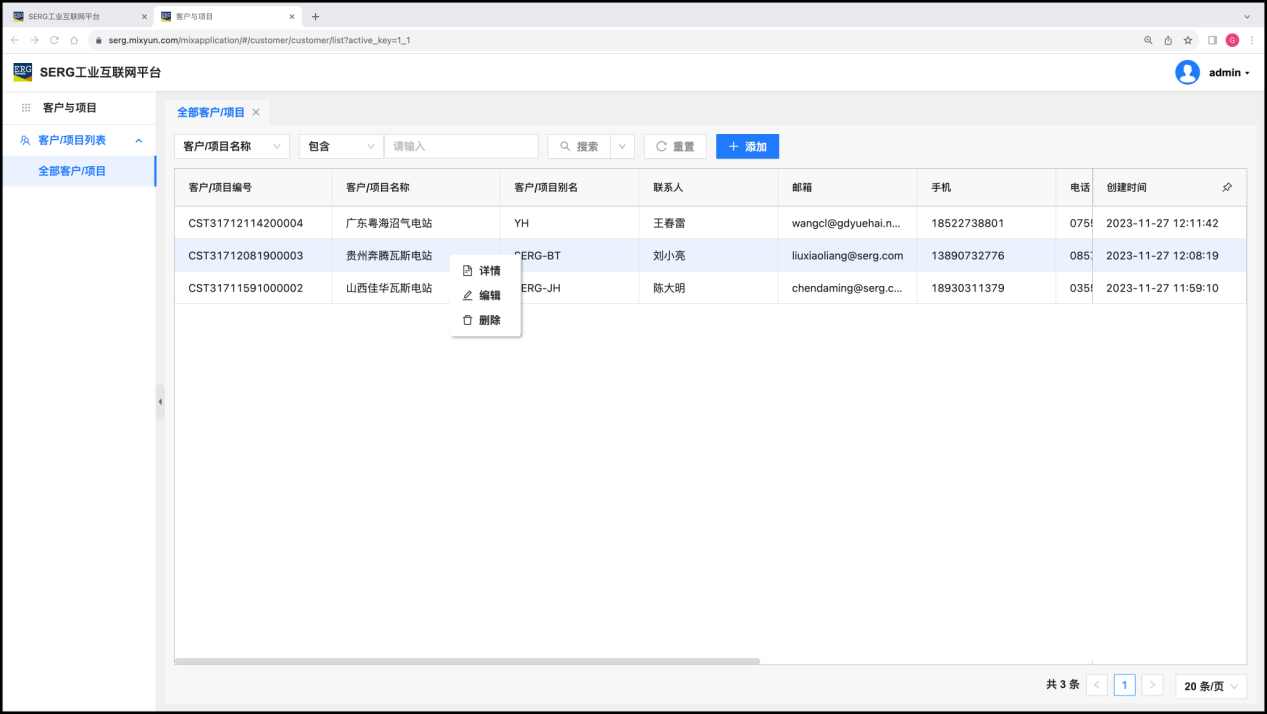Click the grid icon beside 客户与项目
Image resolution: width=1267 pixels, height=714 pixels.
tap(26, 108)
